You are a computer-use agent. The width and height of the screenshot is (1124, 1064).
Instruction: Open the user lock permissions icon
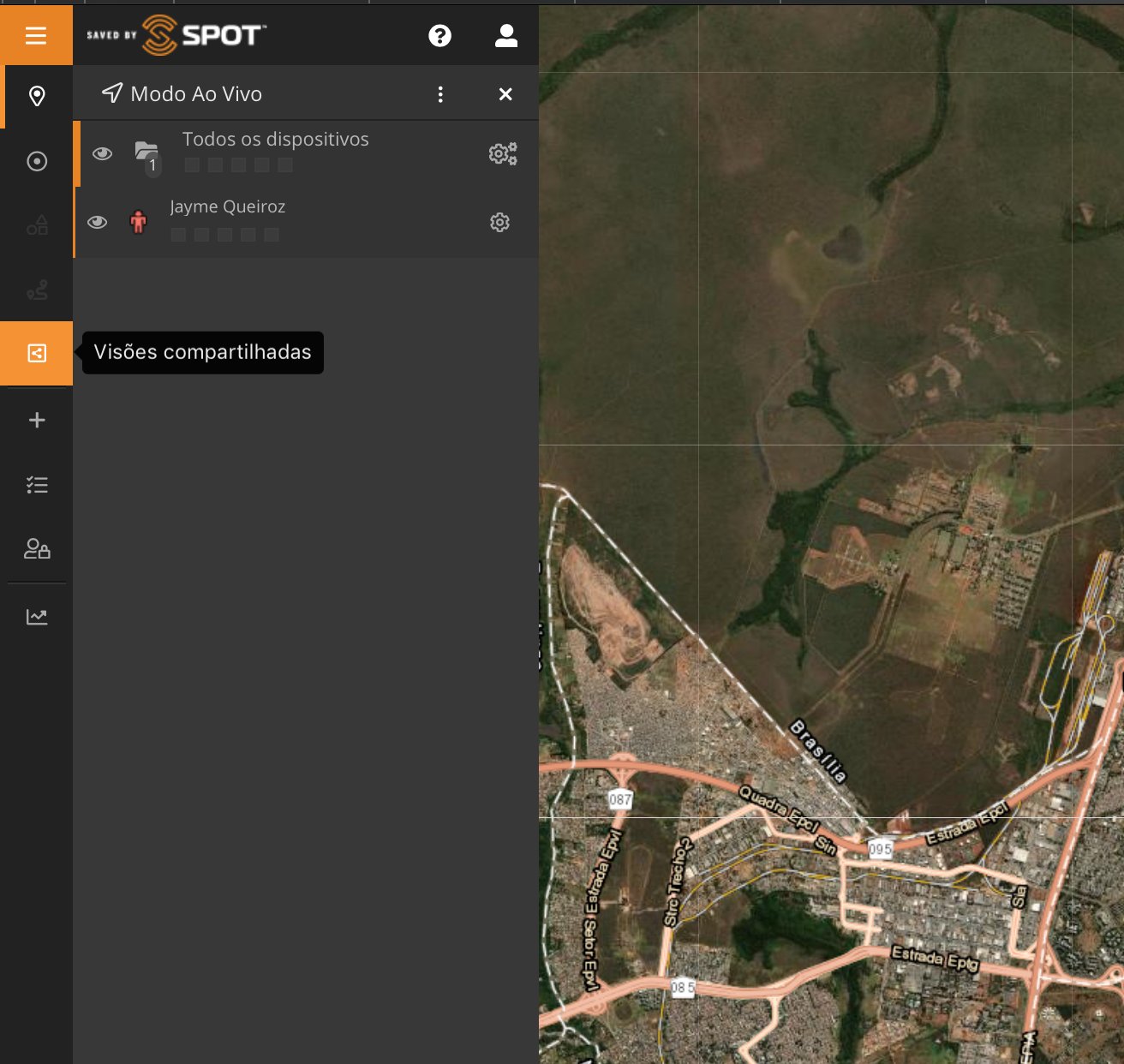(37, 549)
